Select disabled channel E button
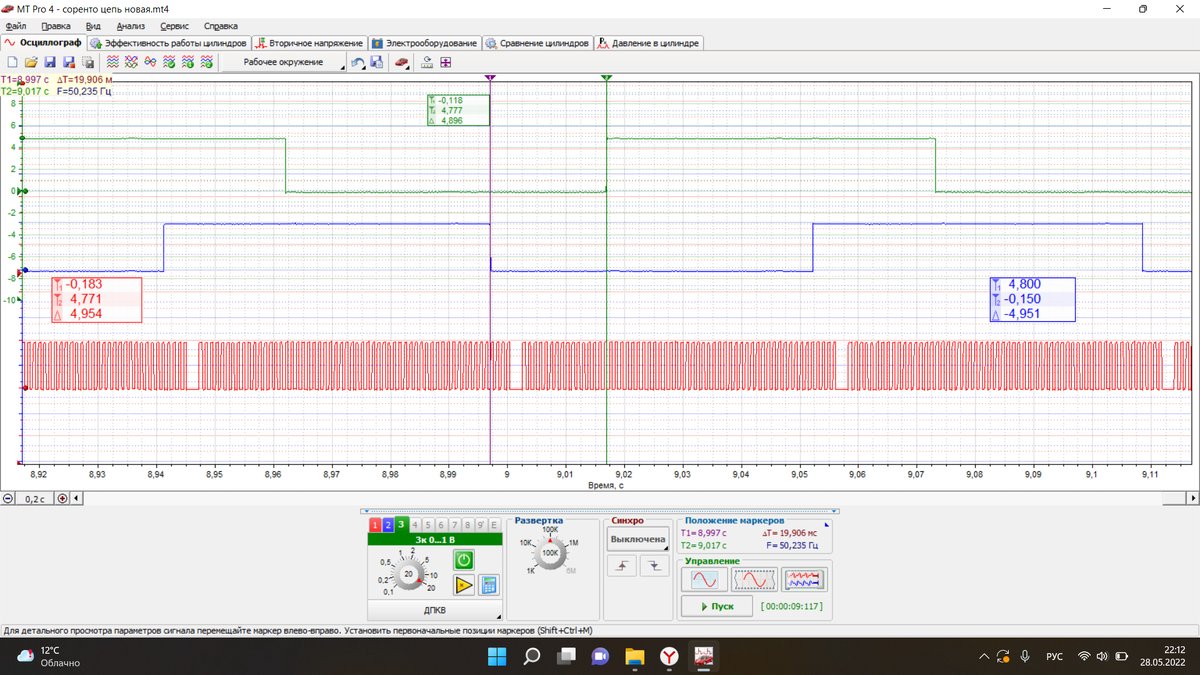 click(x=494, y=524)
